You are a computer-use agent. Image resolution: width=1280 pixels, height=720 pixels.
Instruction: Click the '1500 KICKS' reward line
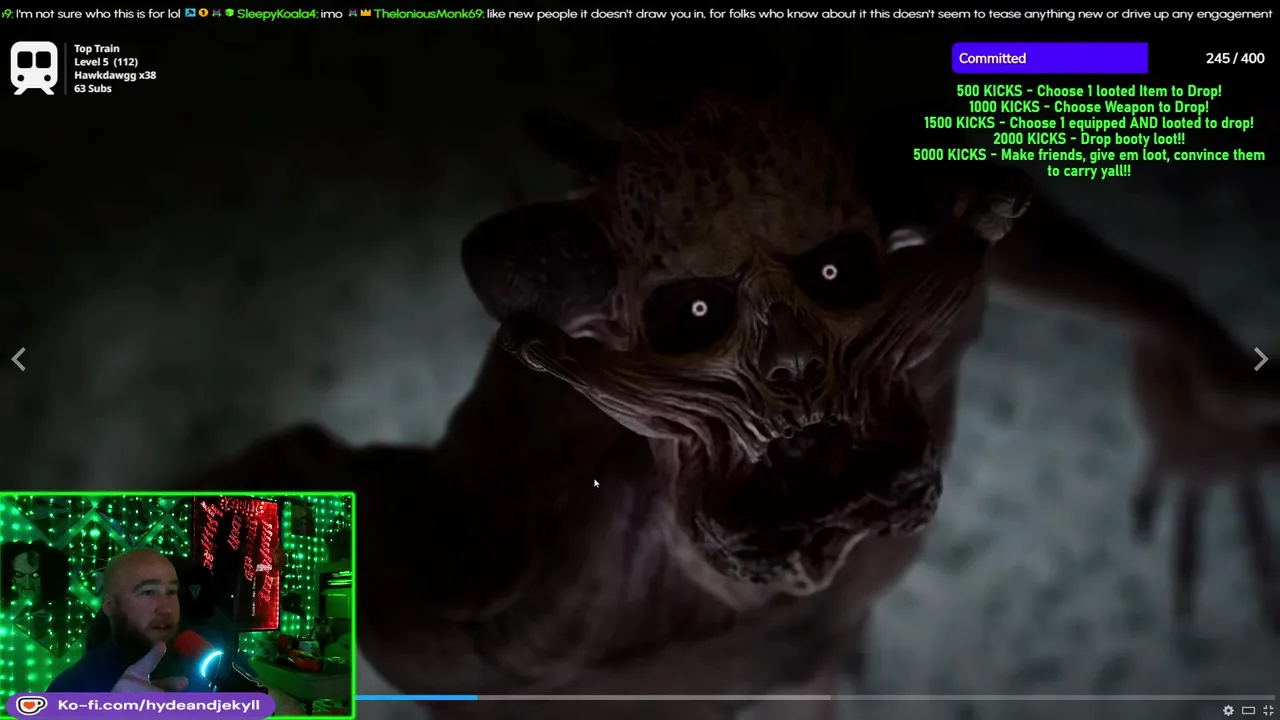1088,123
